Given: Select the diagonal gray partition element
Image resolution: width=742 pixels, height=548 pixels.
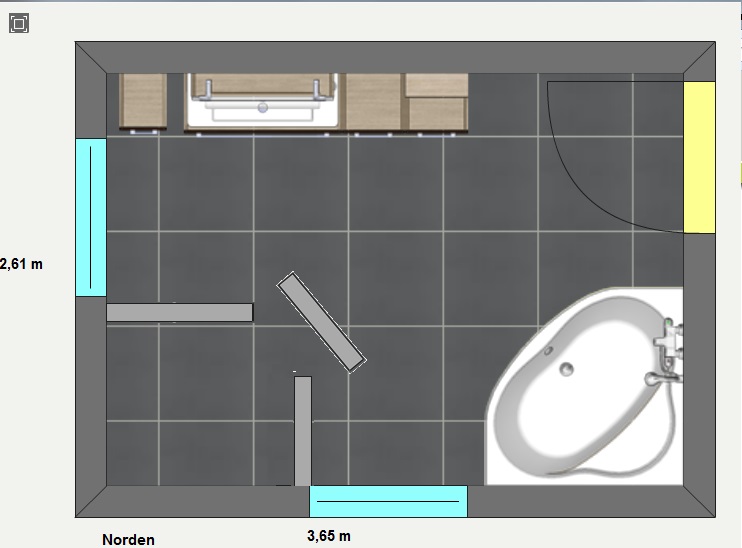Looking at the screenshot, I should tap(320, 322).
